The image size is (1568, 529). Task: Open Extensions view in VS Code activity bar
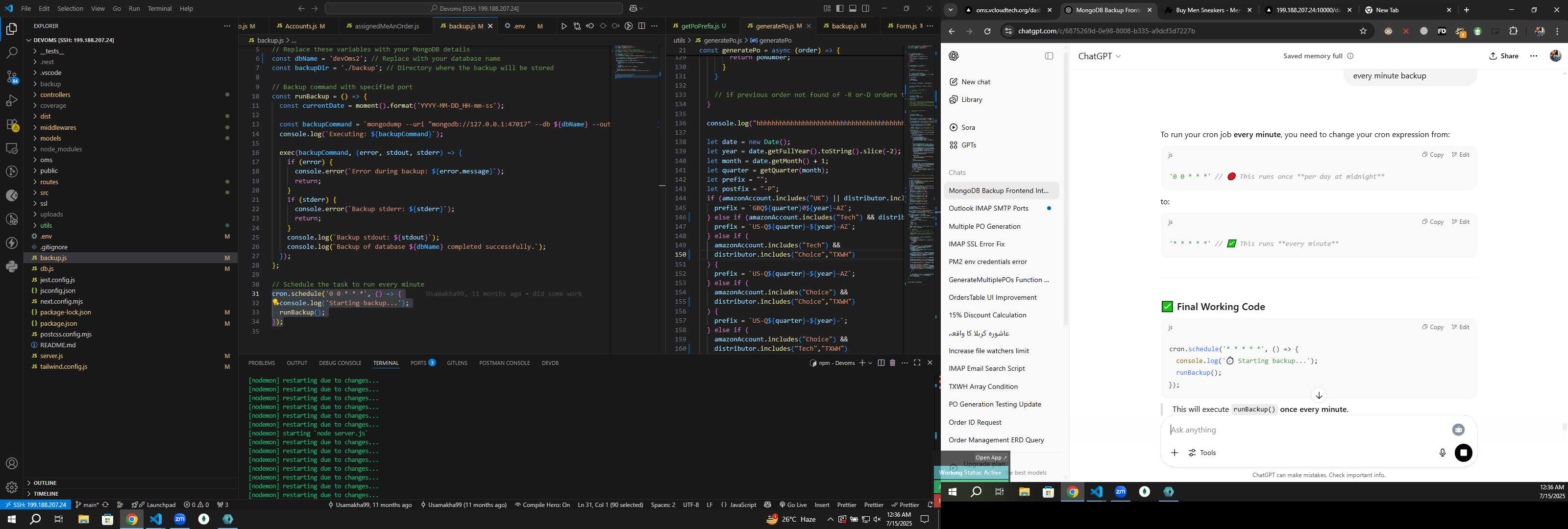[x=12, y=124]
